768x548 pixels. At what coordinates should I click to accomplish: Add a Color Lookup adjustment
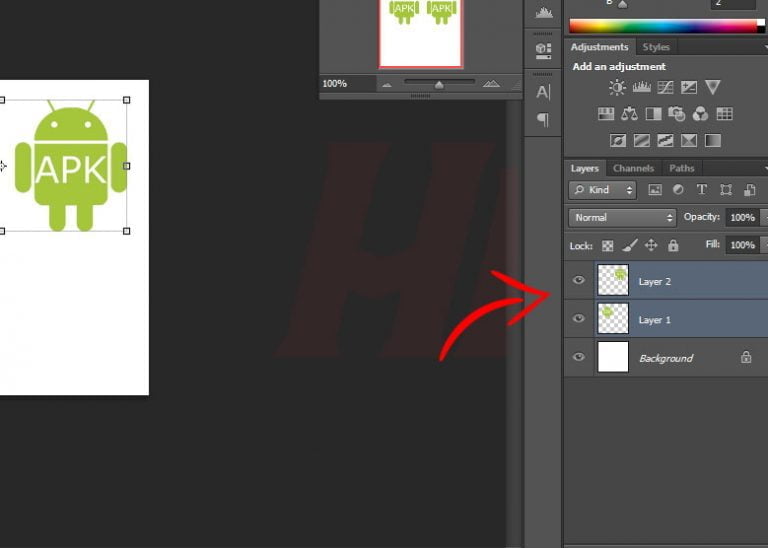[x=724, y=114]
